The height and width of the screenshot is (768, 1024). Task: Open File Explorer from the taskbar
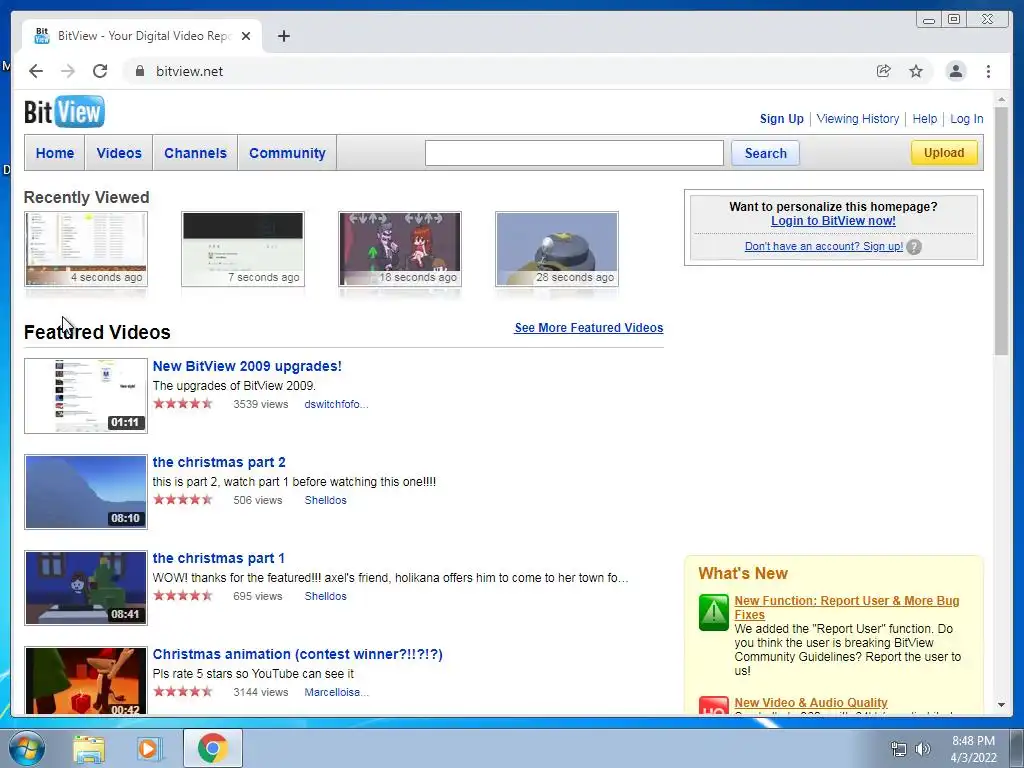[x=89, y=748]
